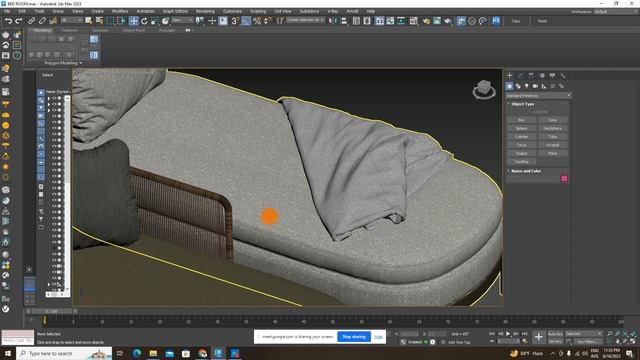
Task: Open the Utilities wrench tab icon
Action: click(563, 76)
